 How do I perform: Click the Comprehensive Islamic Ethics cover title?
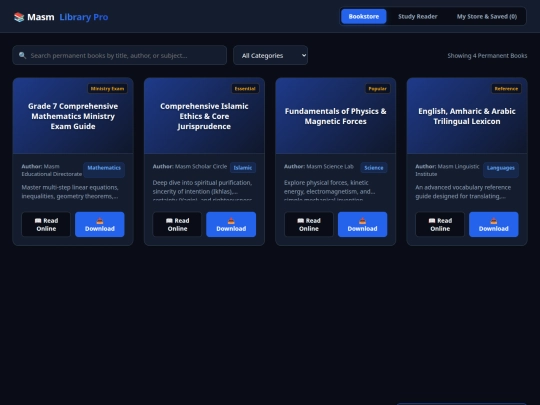coord(204,116)
